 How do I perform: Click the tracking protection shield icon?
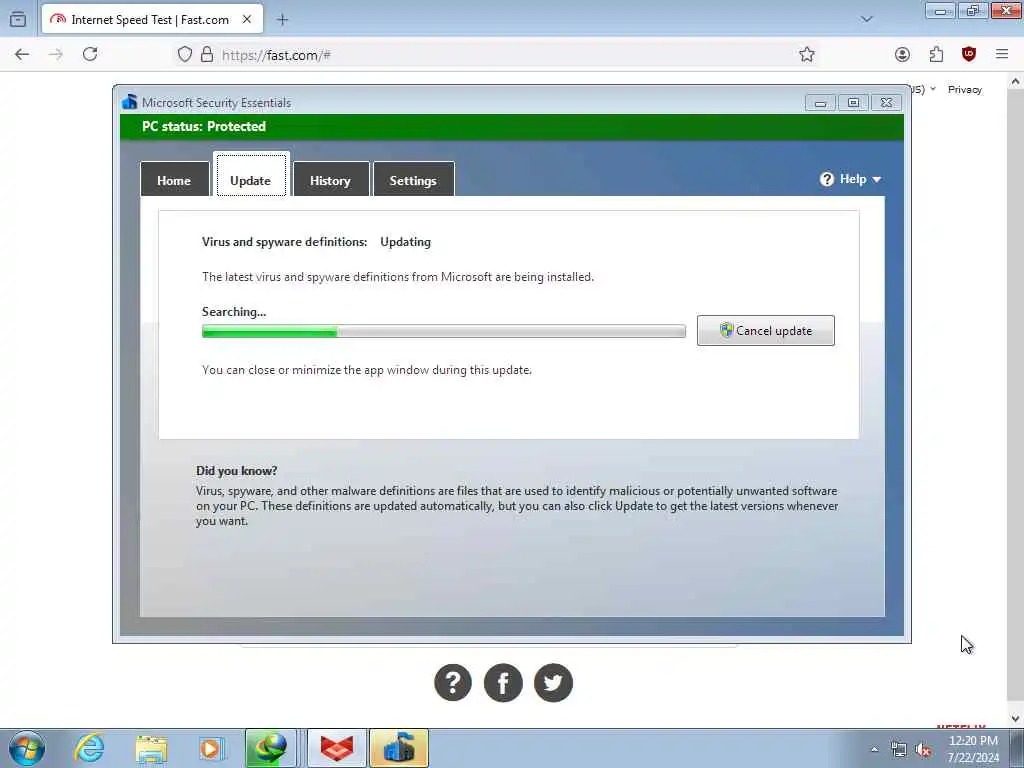coord(185,54)
